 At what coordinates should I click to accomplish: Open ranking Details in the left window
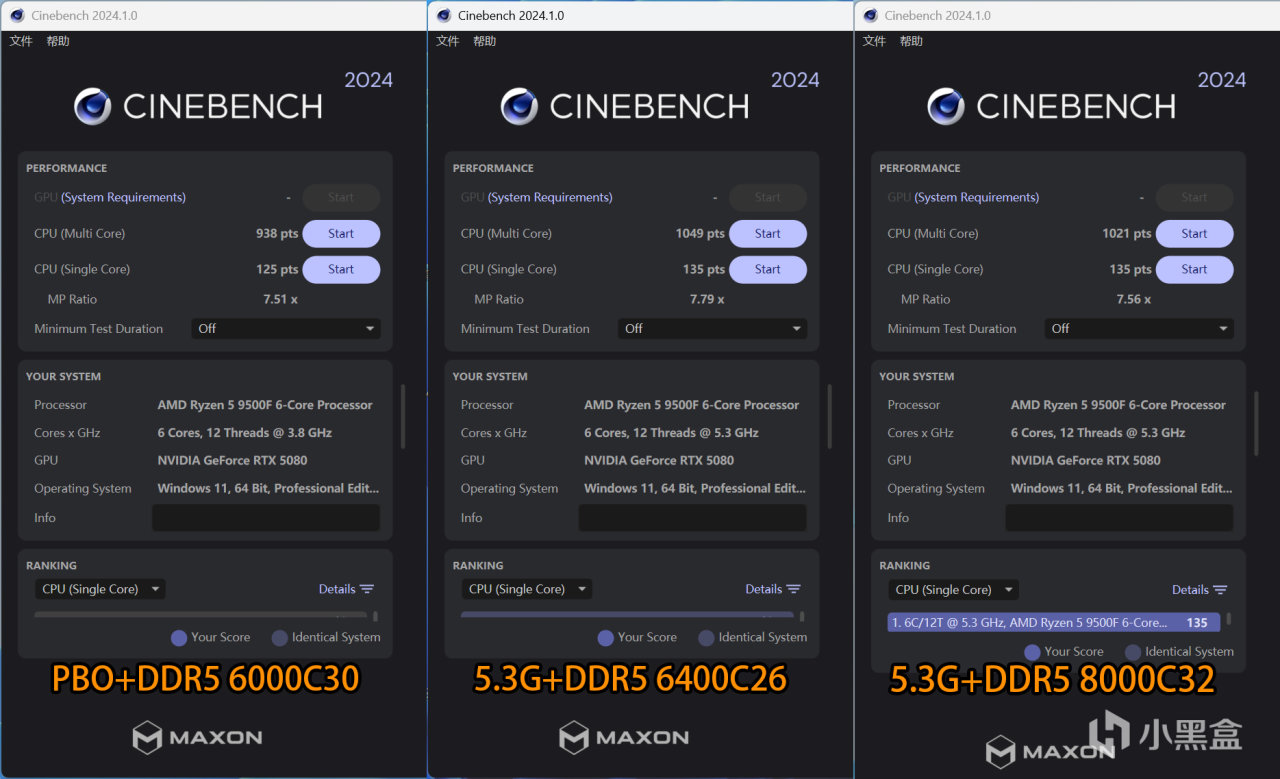[x=346, y=589]
